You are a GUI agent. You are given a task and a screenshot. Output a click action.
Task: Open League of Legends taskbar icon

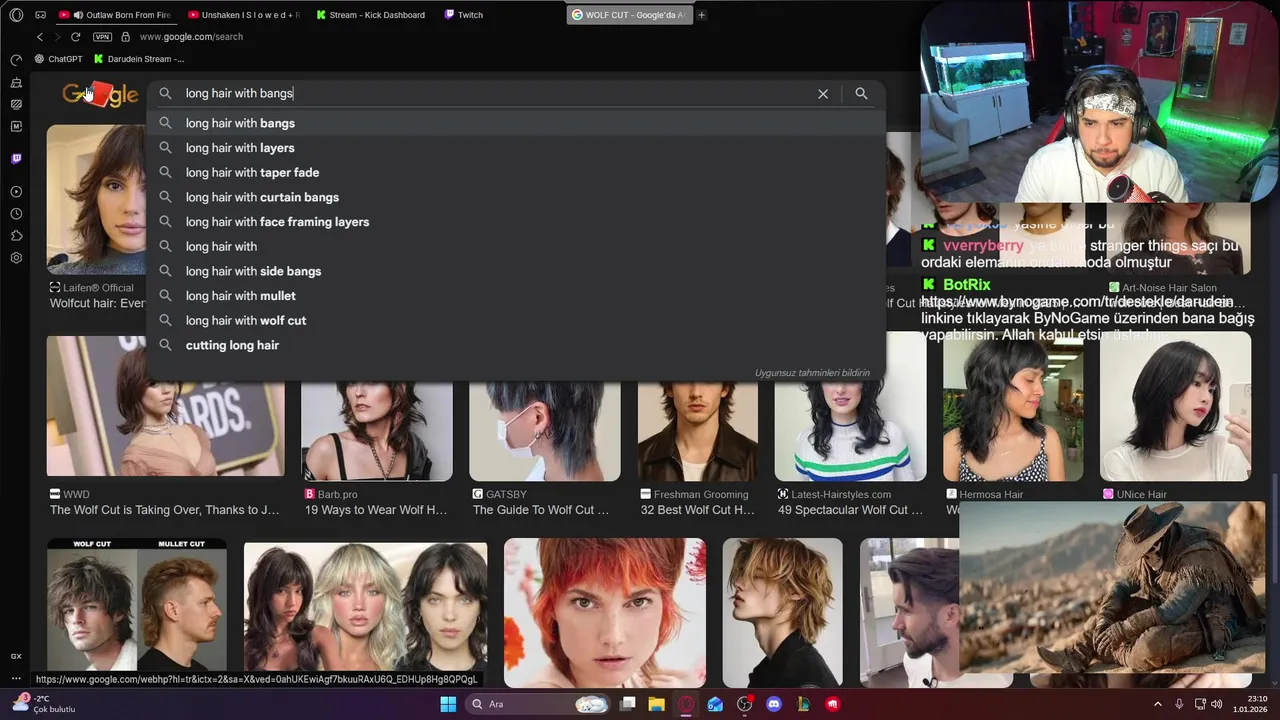click(x=802, y=704)
